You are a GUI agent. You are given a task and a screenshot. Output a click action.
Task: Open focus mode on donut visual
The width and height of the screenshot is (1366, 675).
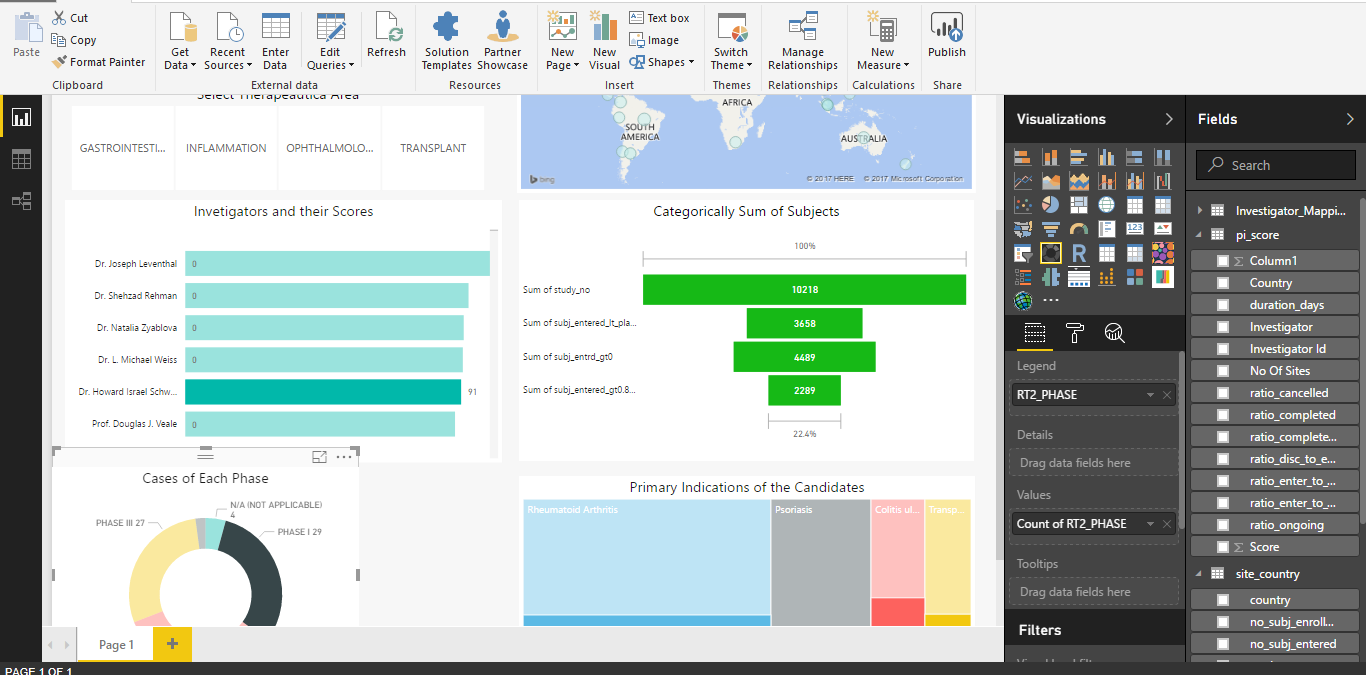pyautogui.click(x=319, y=457)
